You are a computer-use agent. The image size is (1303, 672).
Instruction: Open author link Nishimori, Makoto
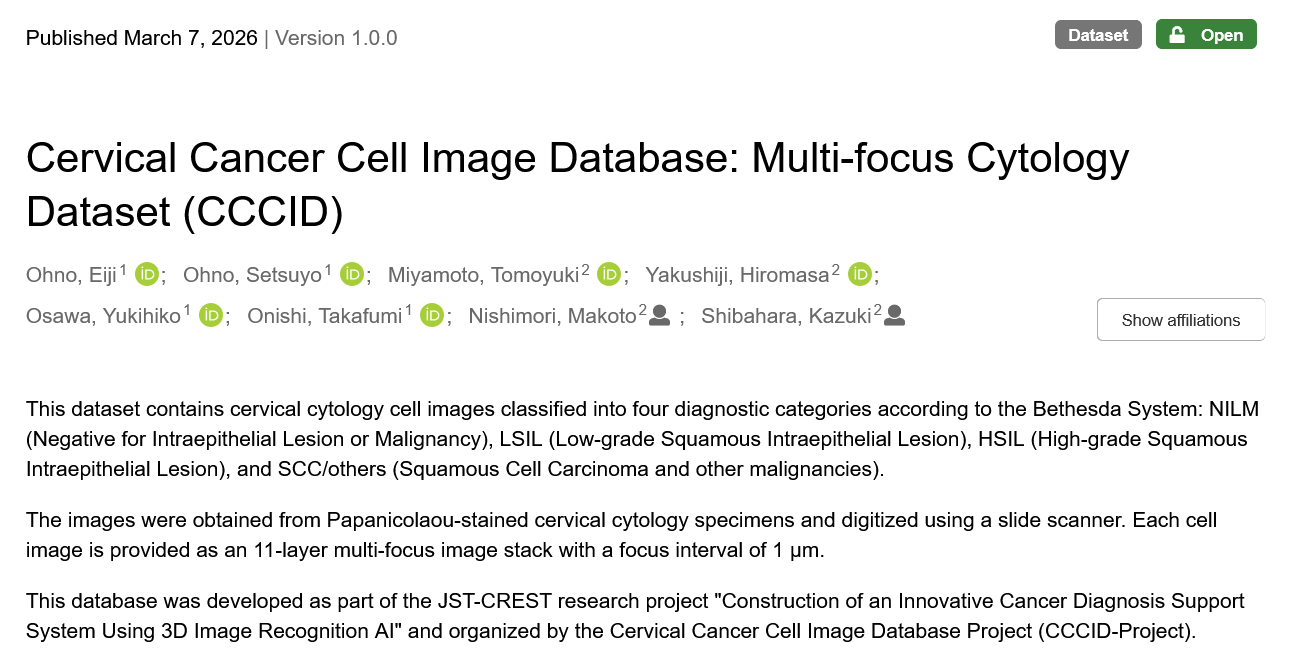(553, 317)
